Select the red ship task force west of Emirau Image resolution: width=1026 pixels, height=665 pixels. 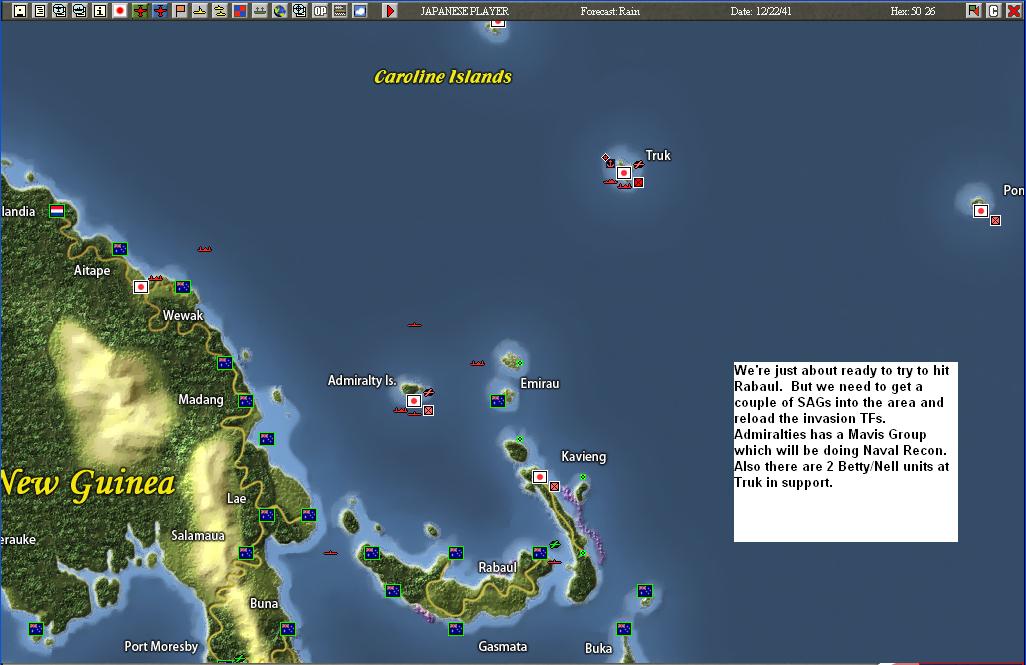[x=478, y=363]
